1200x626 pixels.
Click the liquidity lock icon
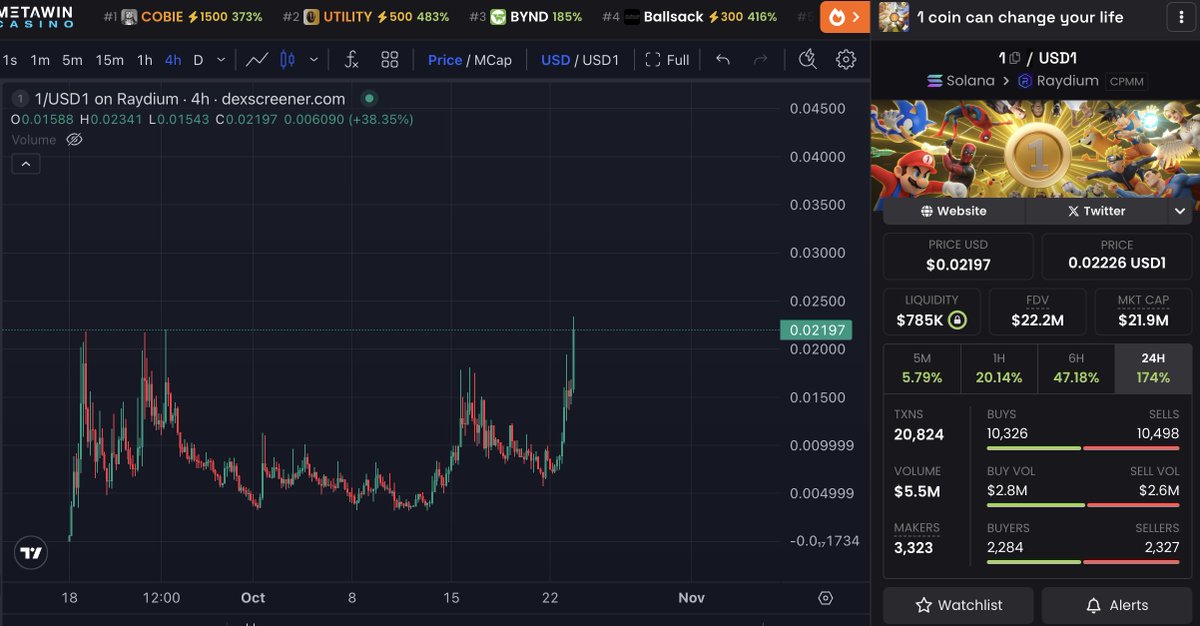(x=958, y=320)
